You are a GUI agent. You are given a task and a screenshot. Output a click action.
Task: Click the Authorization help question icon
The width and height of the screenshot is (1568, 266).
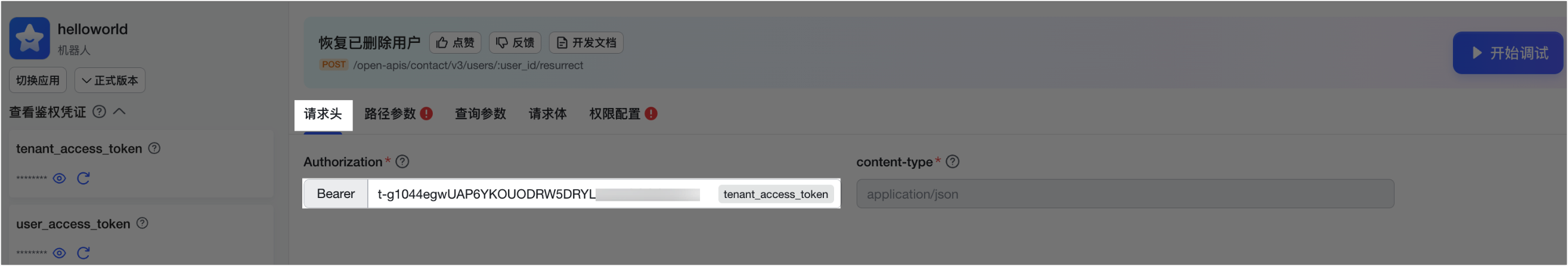point(402,162)
